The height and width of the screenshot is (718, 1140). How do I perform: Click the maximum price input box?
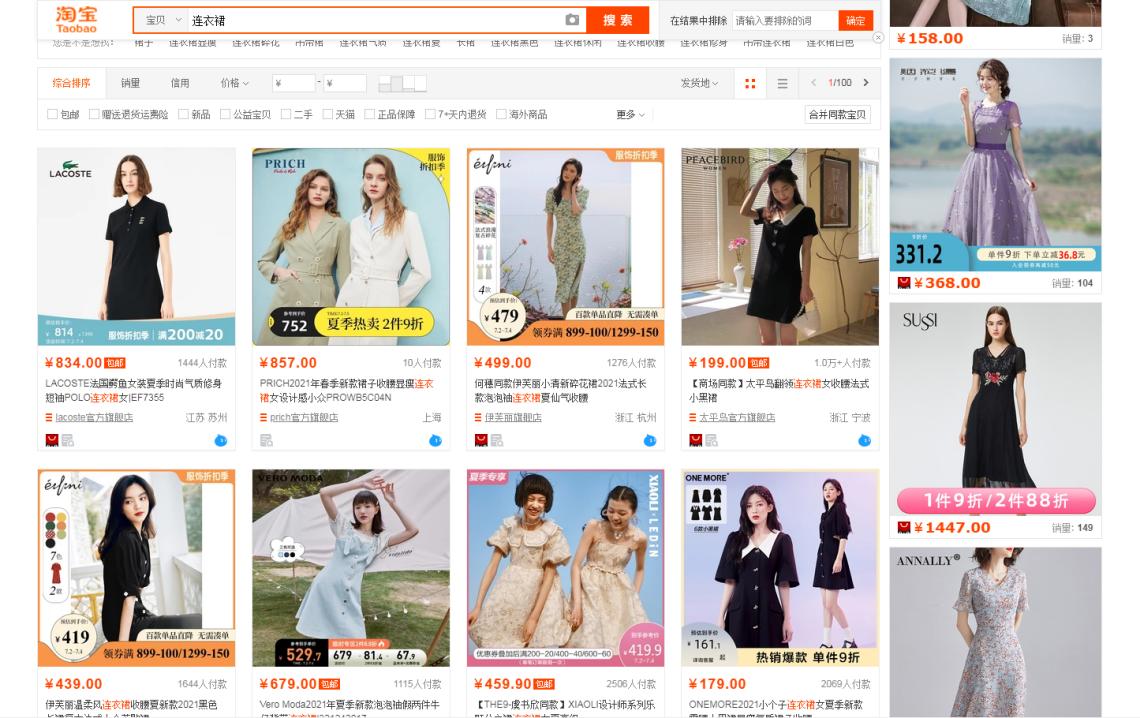[x=345, y=84]
